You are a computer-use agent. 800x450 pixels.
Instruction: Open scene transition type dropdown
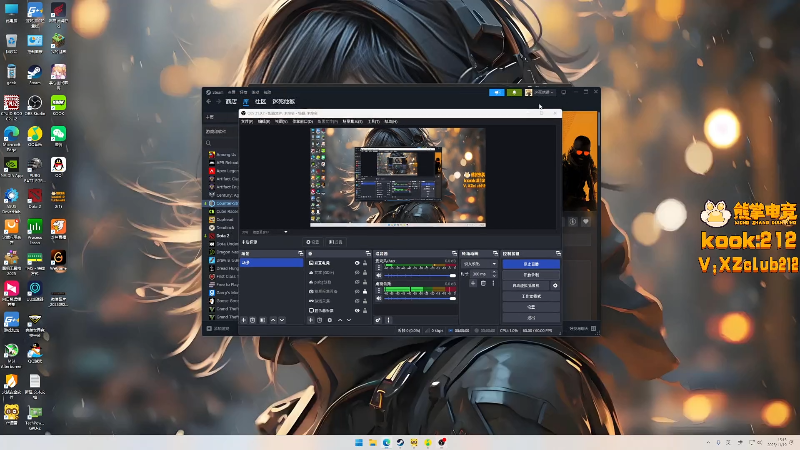[479, 264]
